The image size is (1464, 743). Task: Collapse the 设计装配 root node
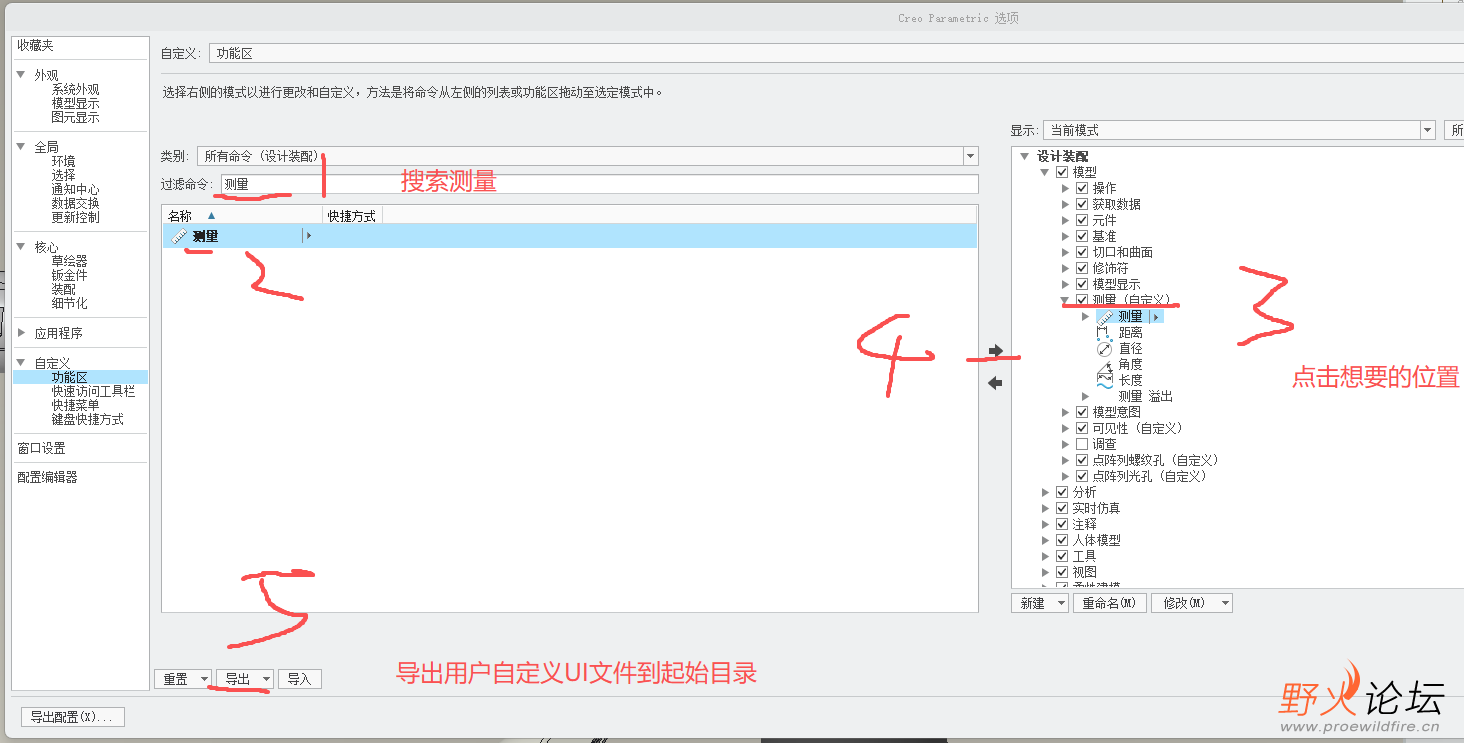pos(1024,156)
